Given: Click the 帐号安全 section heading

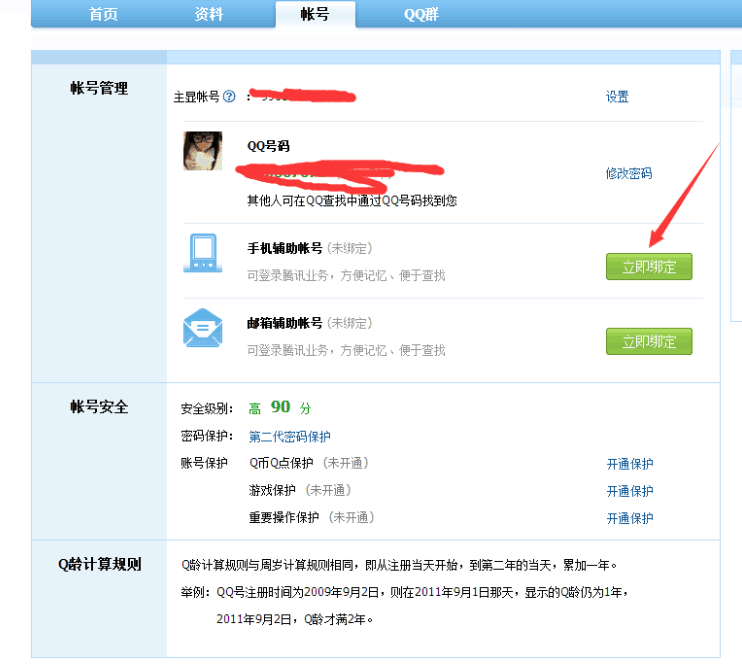Looking at the screenshot, I should click(x=99, y=407).
